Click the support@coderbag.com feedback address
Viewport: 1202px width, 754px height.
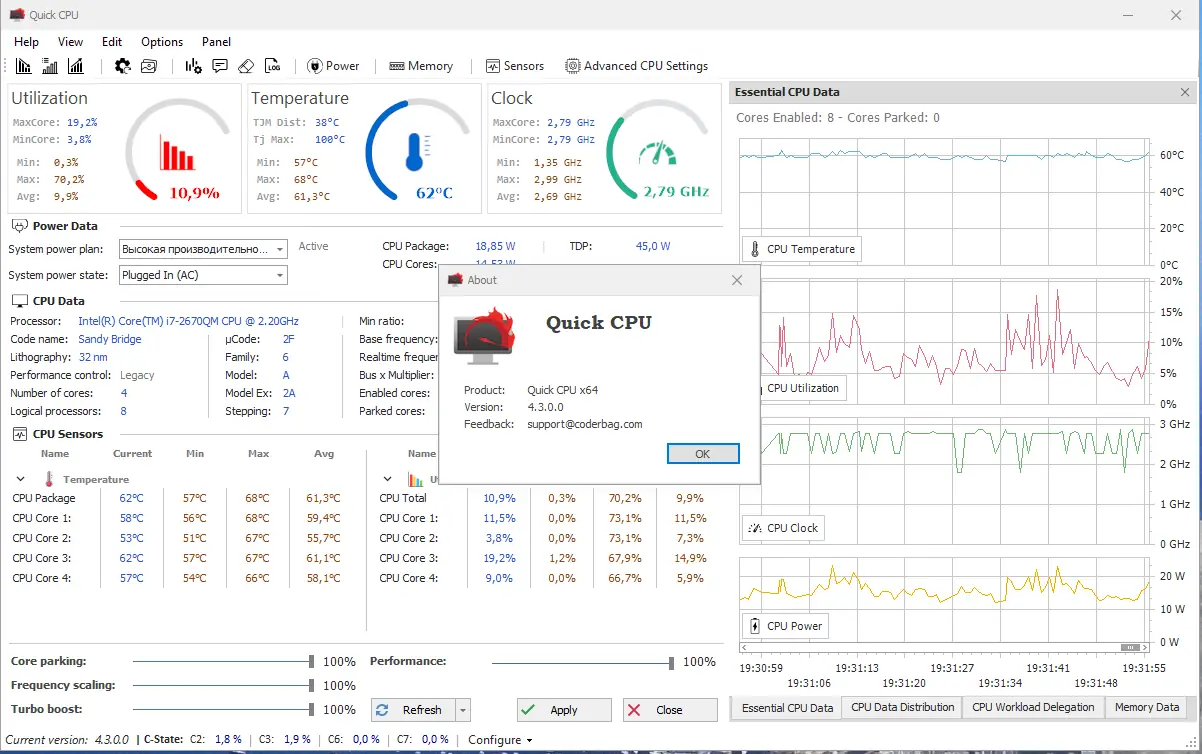[x=585, y=424]
